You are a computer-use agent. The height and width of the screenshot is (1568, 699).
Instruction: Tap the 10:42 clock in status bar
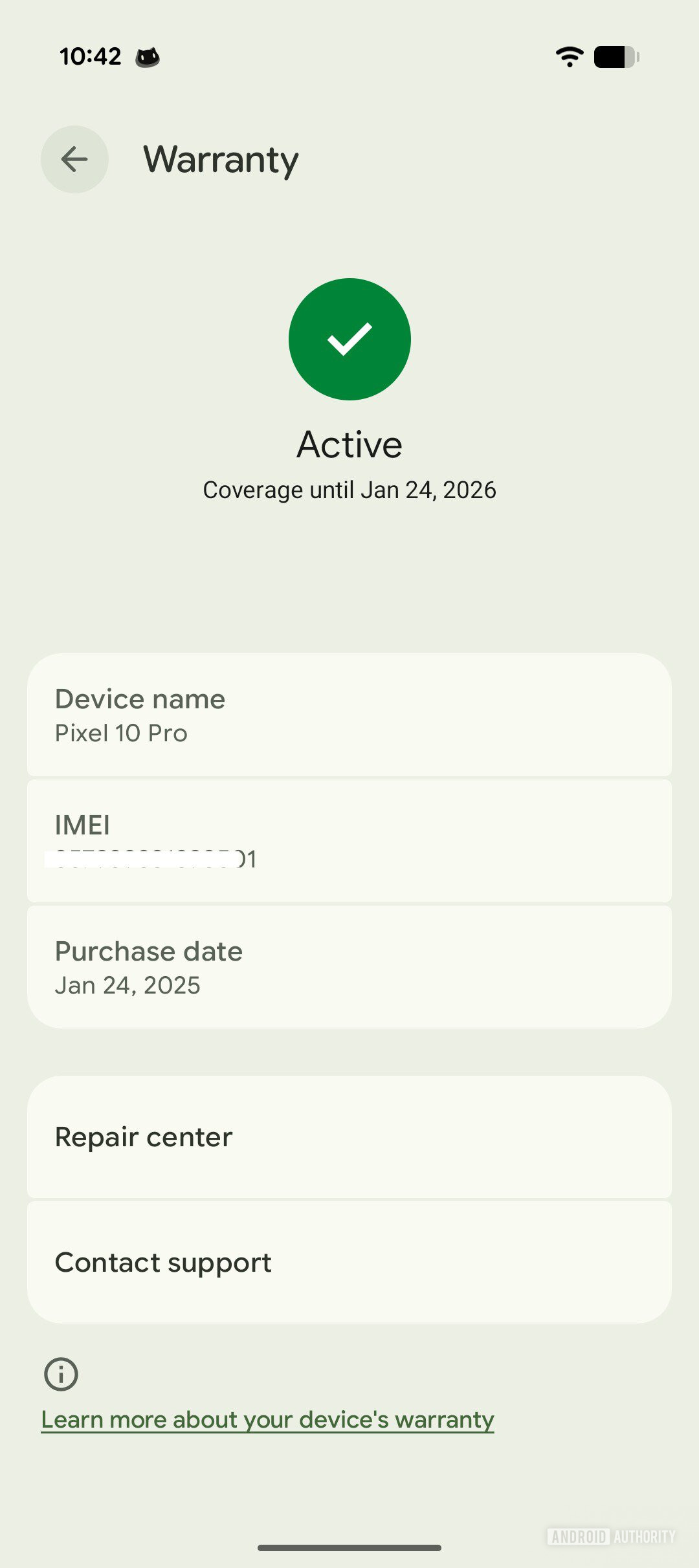tap(90, 57)
